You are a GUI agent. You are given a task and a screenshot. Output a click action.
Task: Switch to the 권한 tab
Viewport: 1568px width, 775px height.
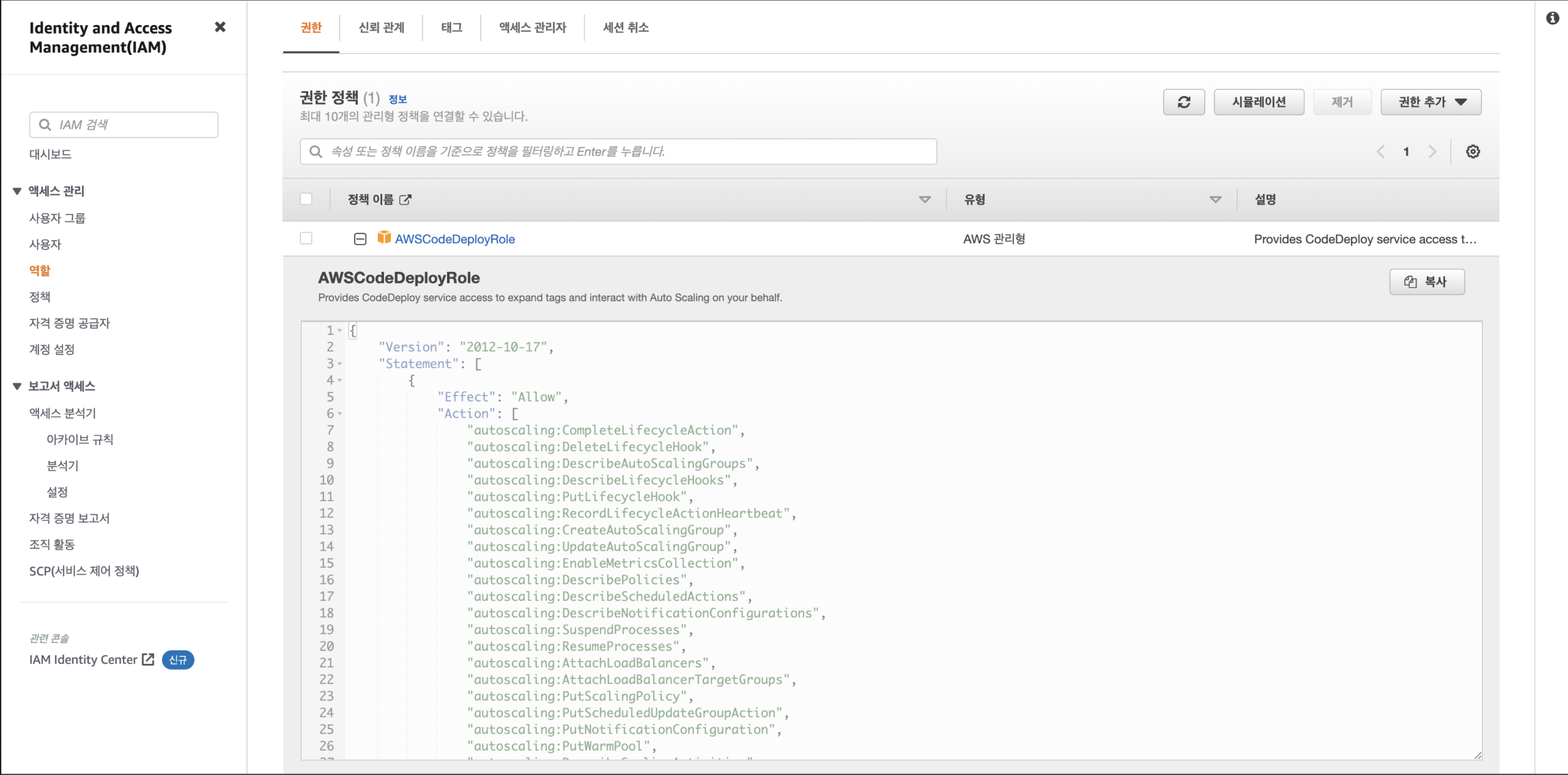[x=311, y=28]
